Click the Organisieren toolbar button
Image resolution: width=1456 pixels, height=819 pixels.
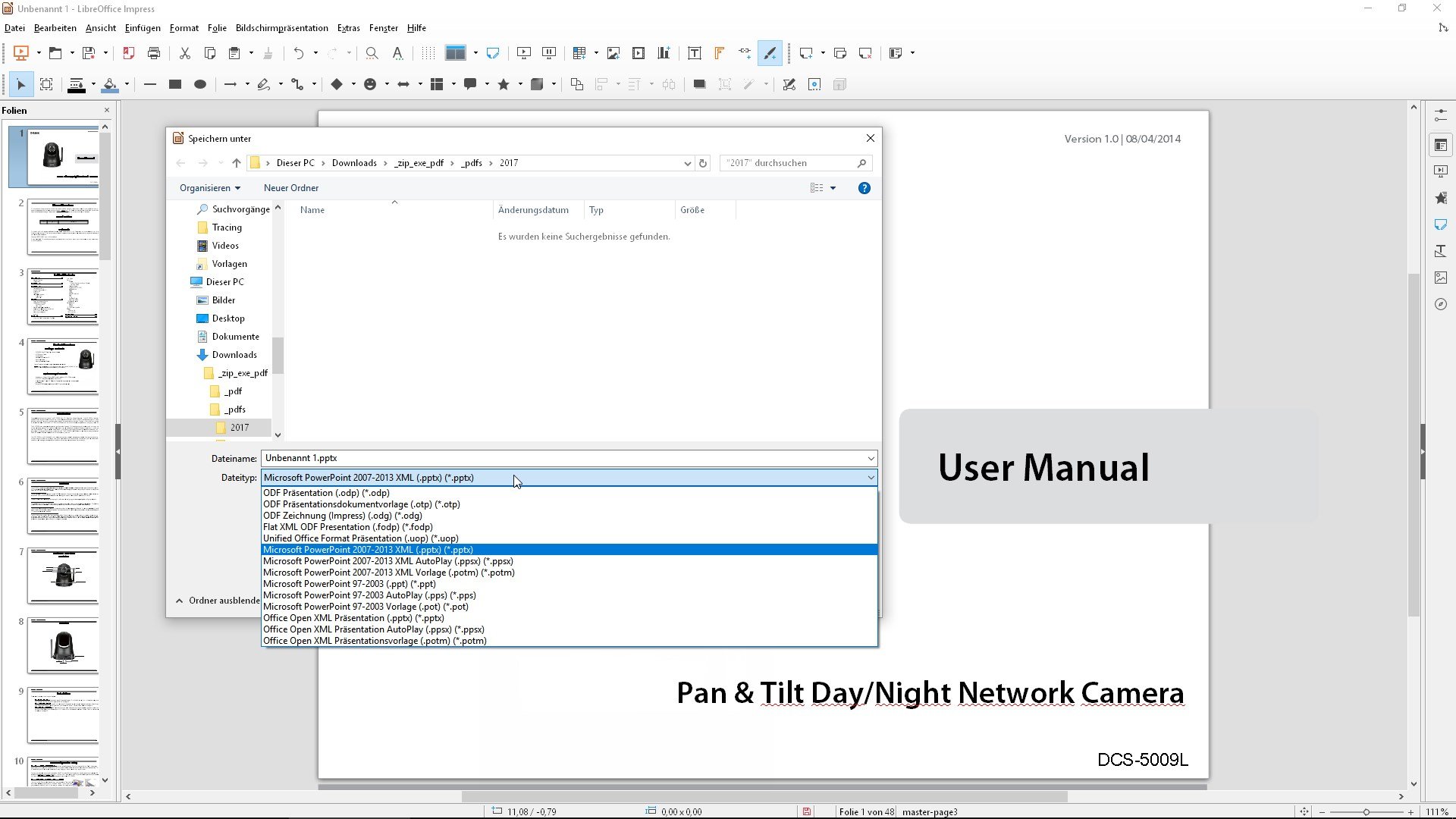pyautogui.click(x=207, y=188)
